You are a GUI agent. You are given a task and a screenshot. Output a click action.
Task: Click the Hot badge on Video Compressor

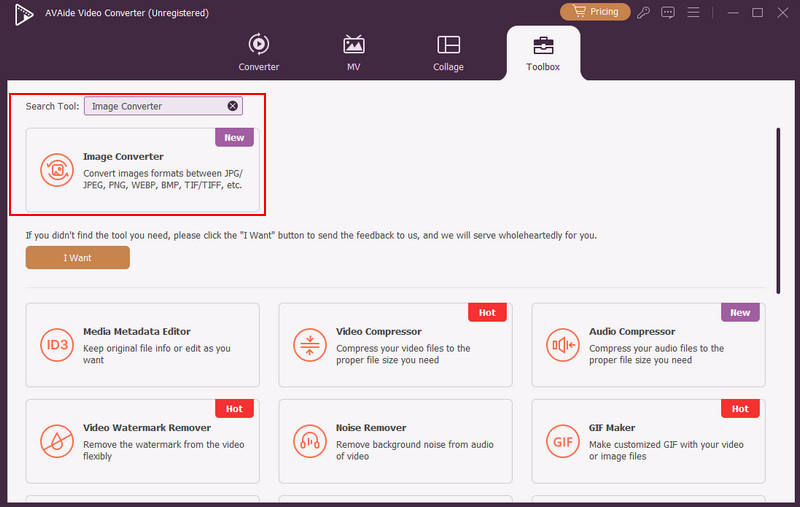(487, 313)
